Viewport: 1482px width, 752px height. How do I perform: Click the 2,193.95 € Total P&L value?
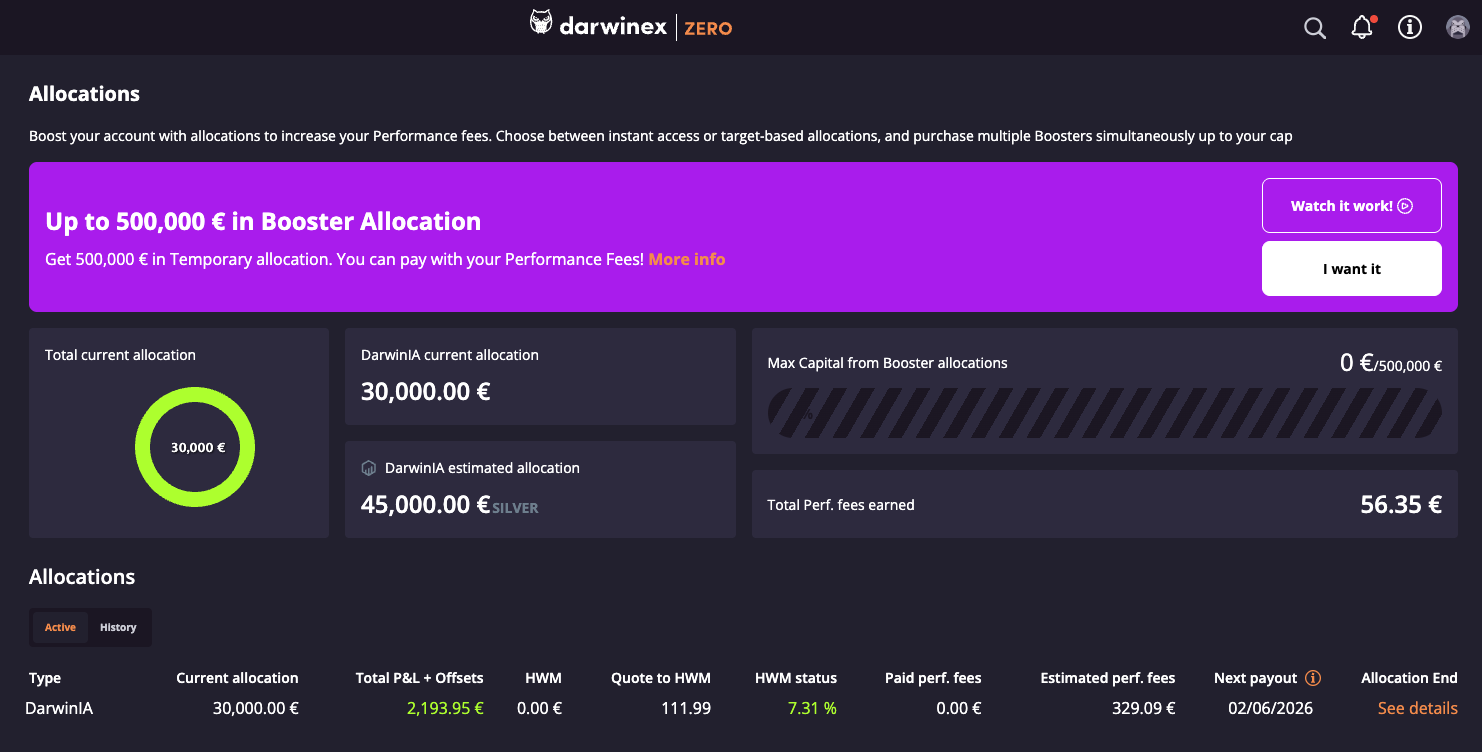pos(445,708)
